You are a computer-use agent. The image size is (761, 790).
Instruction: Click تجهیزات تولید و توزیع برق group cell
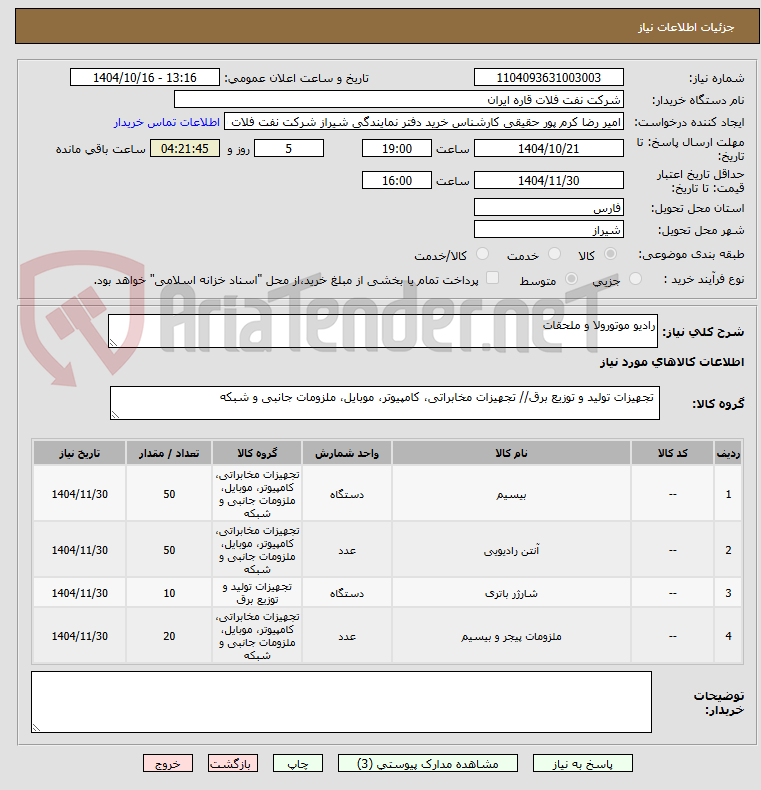pyautogui.click(x=257, y=593)
